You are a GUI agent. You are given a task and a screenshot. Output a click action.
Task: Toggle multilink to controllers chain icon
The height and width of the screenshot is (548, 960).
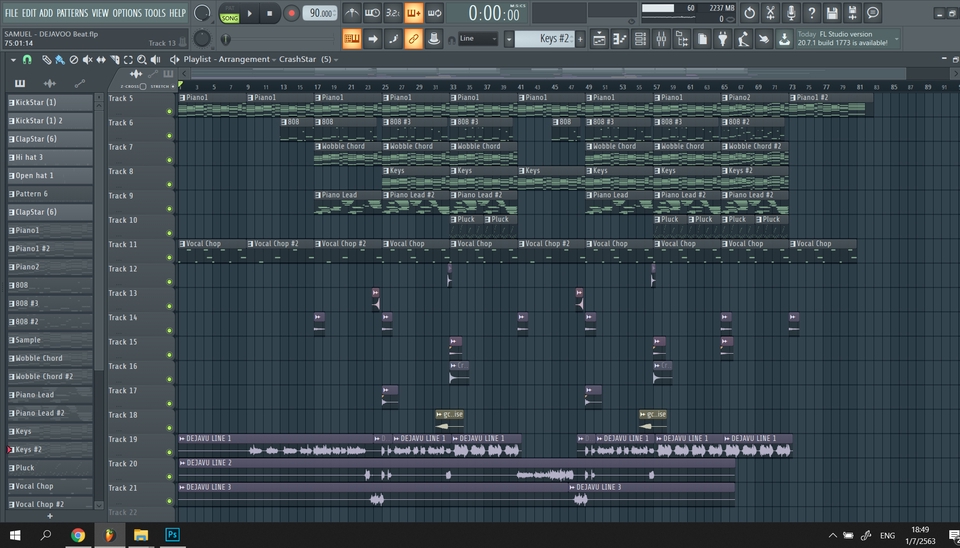pyautogui.click(x=413, y=39)
